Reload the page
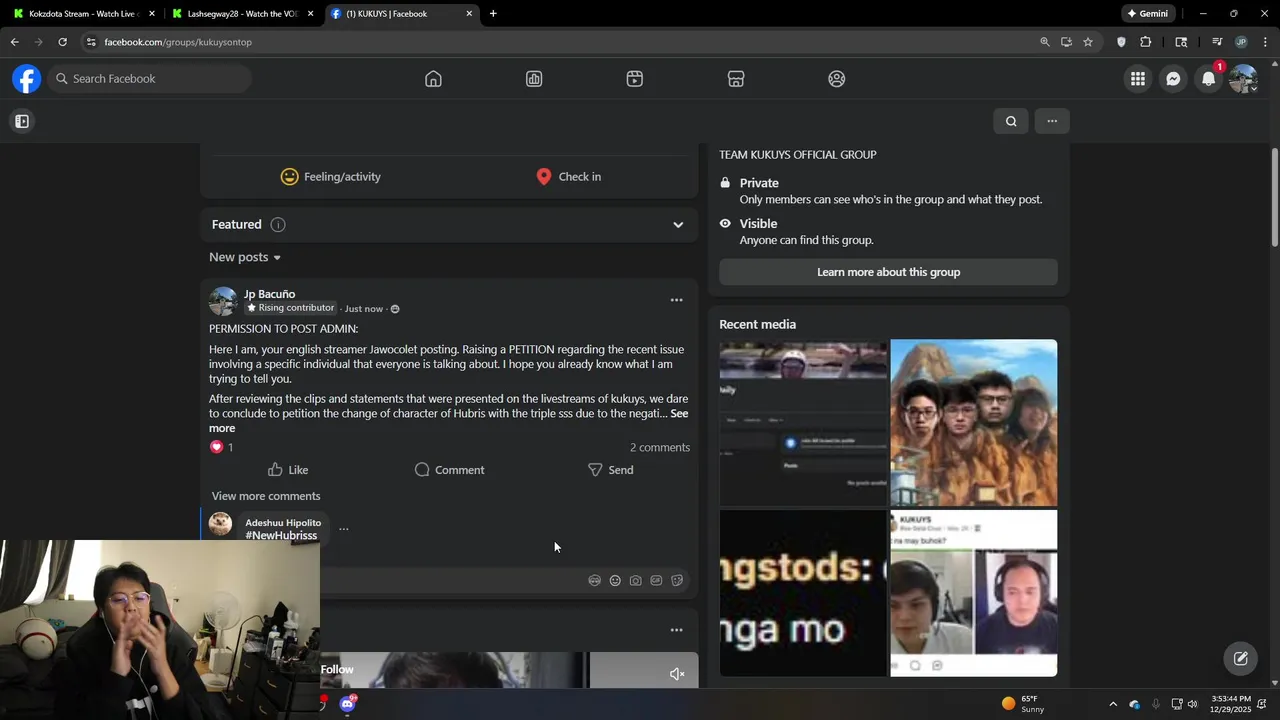This screenshot has height=720, width=1280. (x=62, y=42)
